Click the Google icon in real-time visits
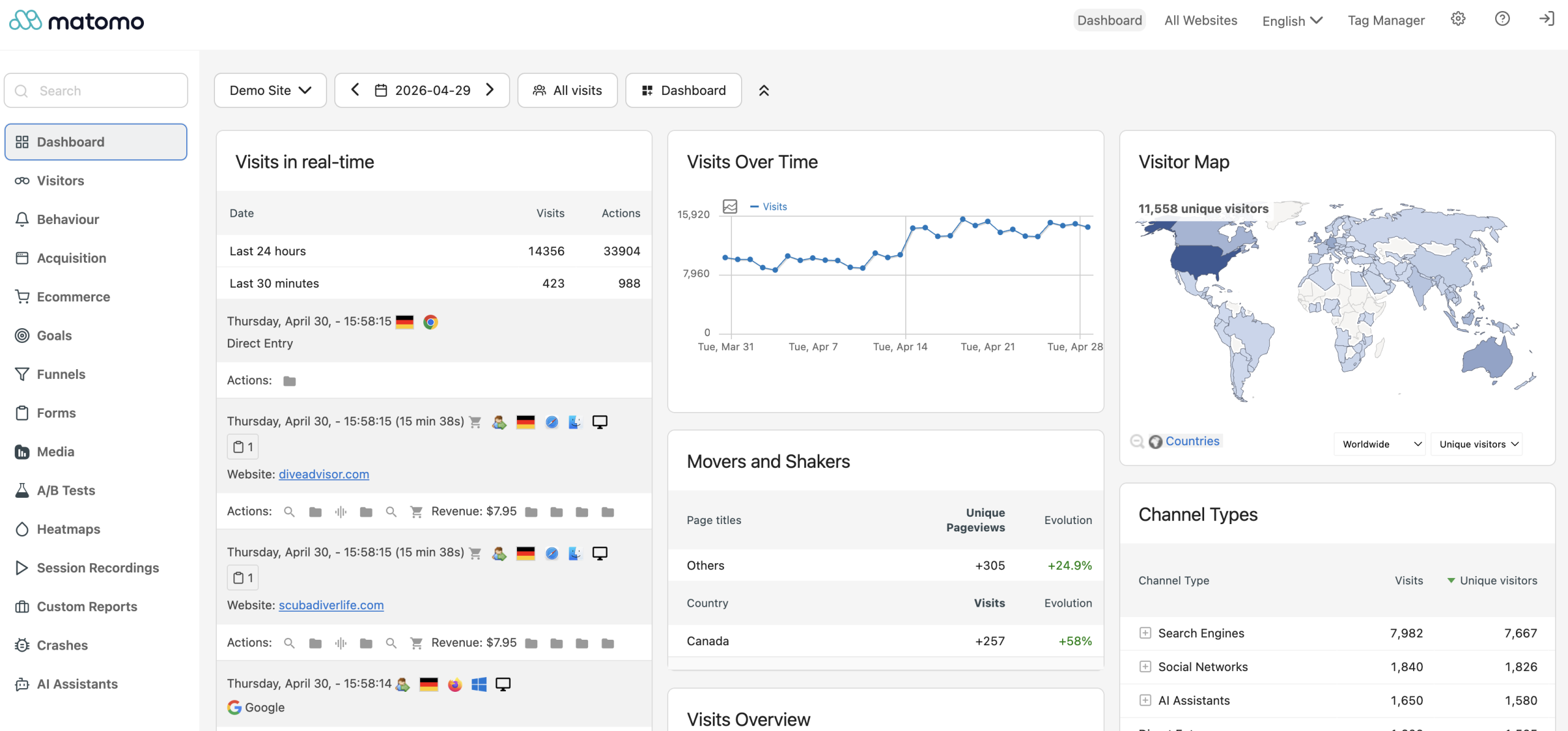Image resolution: width=1568 pixels, height=731 pixels. [234, 708]
